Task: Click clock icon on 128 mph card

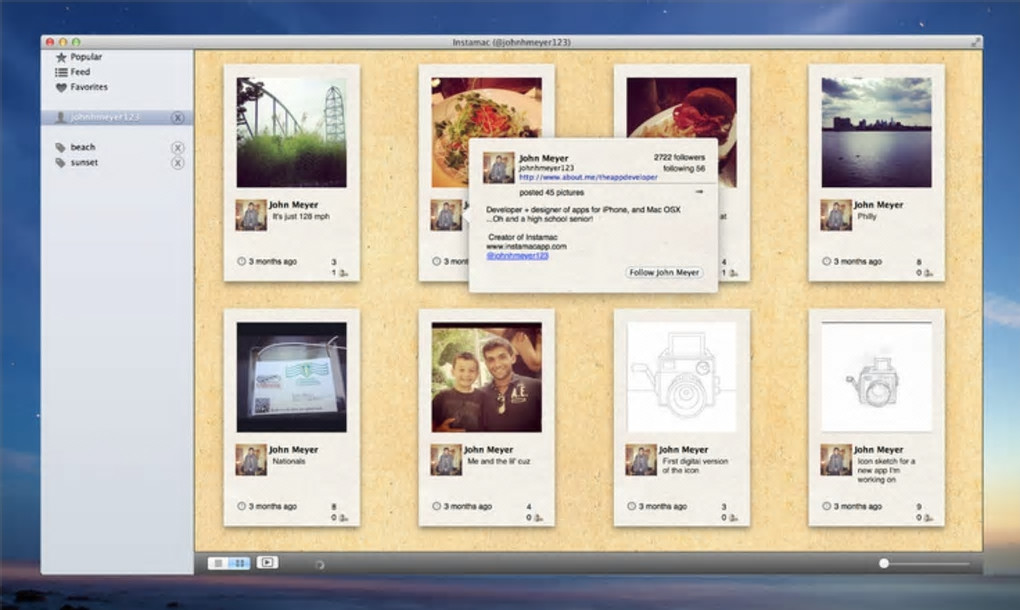Action: (x=241, y=261)
